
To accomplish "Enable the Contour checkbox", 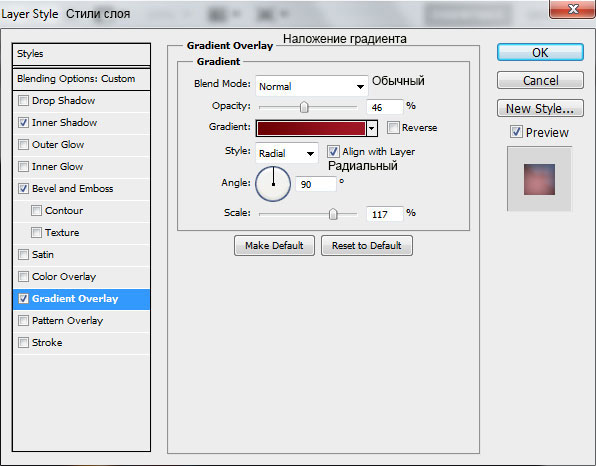I will 36,211.
